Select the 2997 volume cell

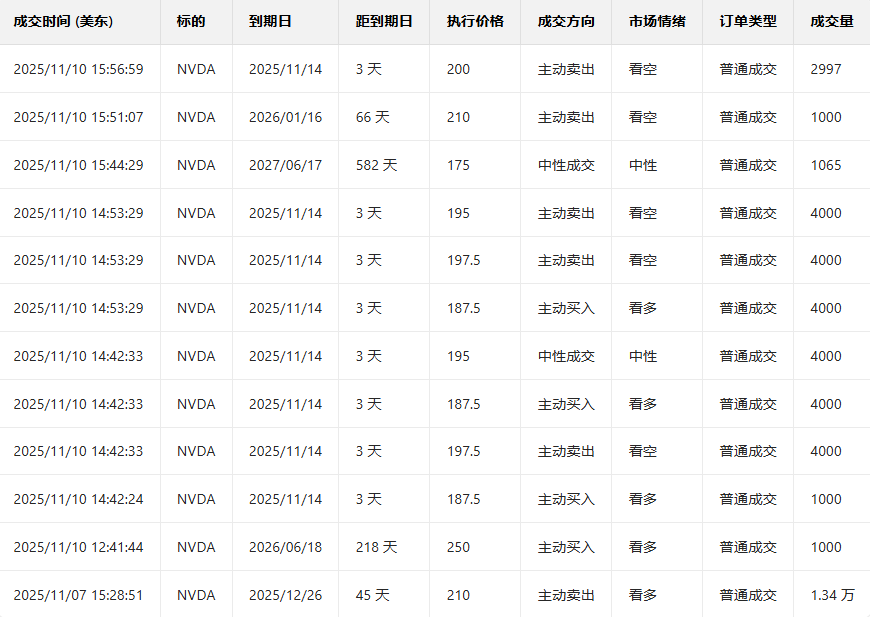(826, 69)
